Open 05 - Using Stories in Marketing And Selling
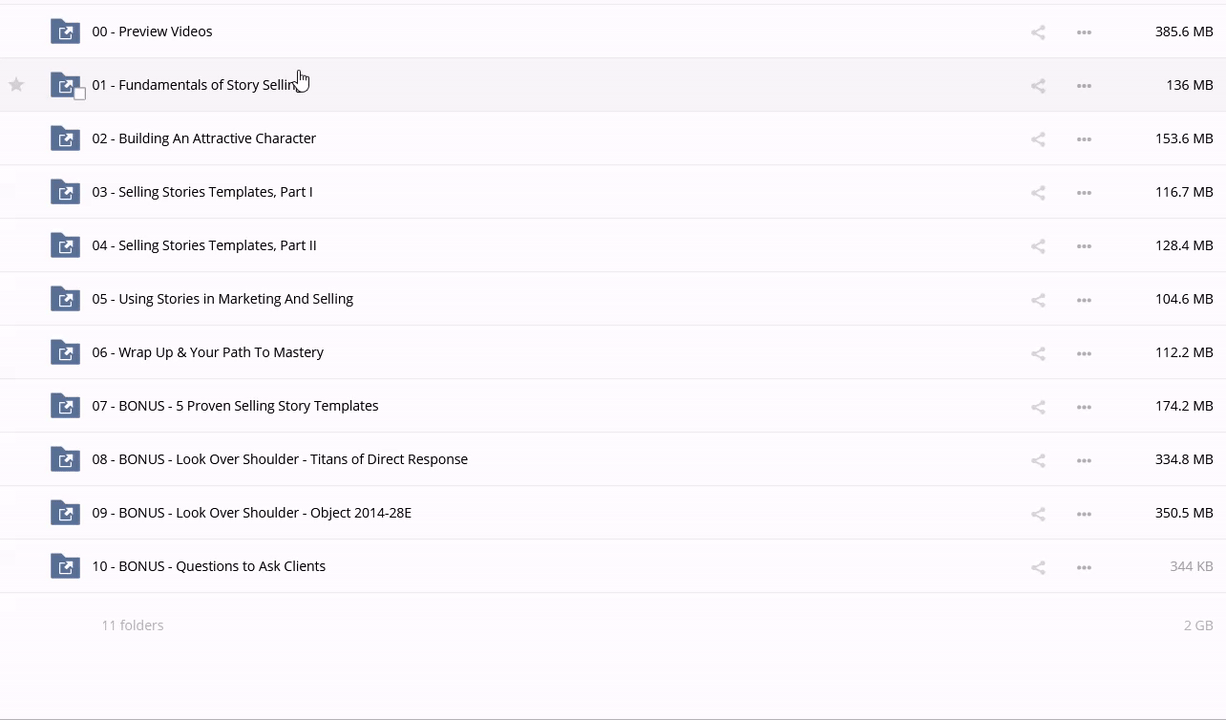This screenshot has width=1226, height=720. (x=222, y=299)
